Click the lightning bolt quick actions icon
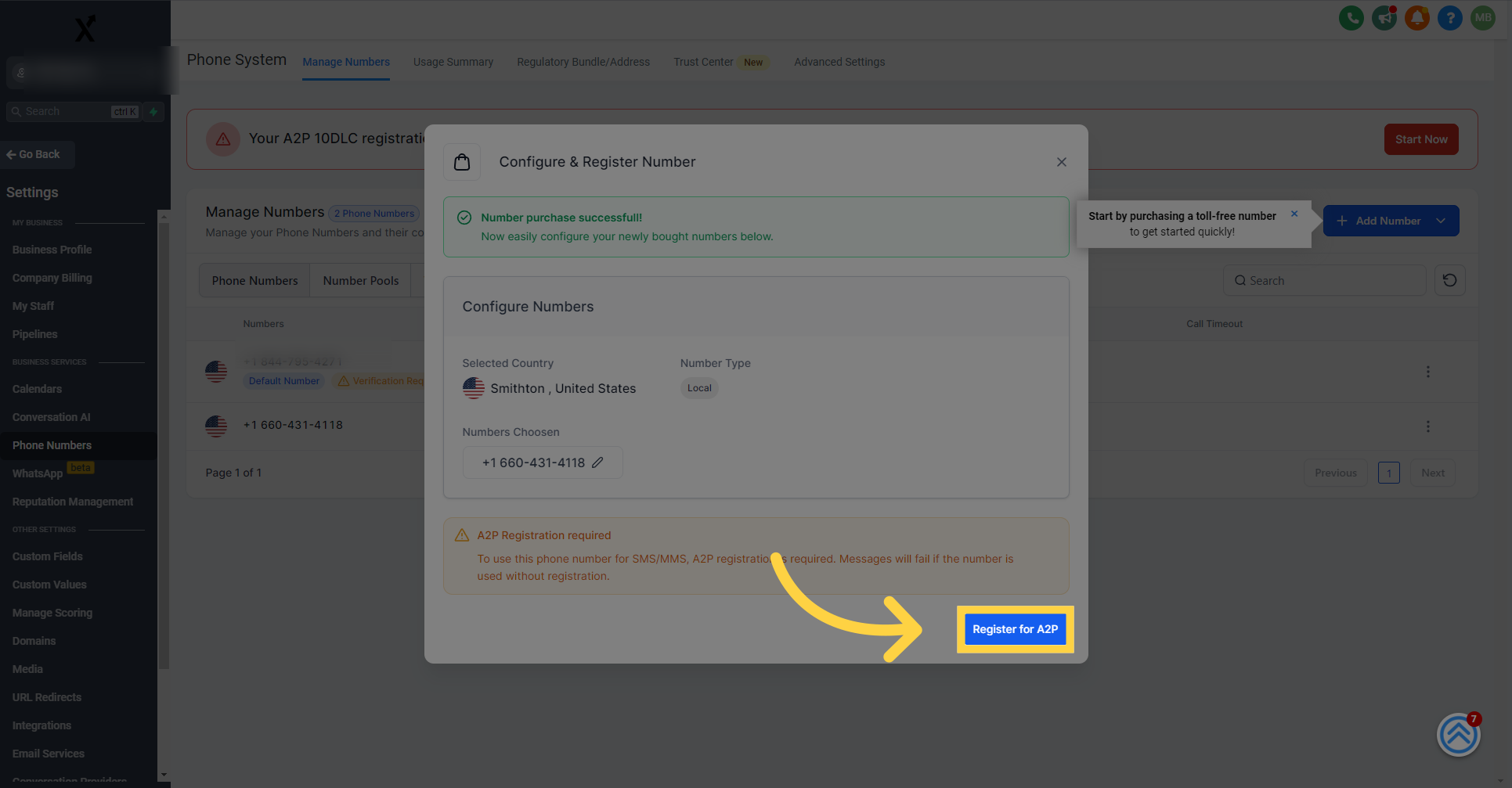The height and width of the screenshot is (788, 1512). (x=154, y=112)
